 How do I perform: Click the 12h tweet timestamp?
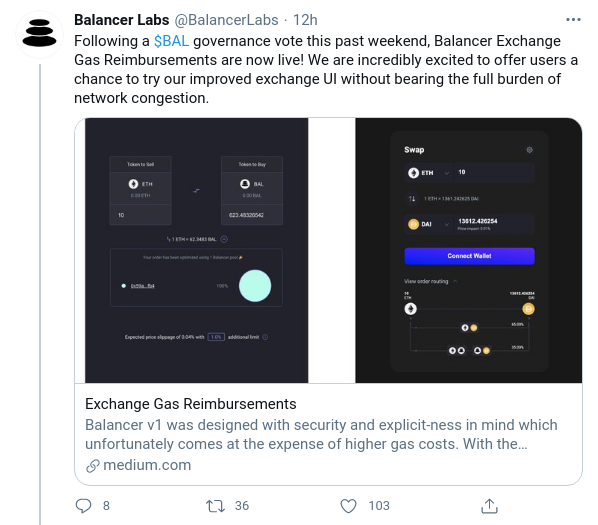[x=305, y=20]
